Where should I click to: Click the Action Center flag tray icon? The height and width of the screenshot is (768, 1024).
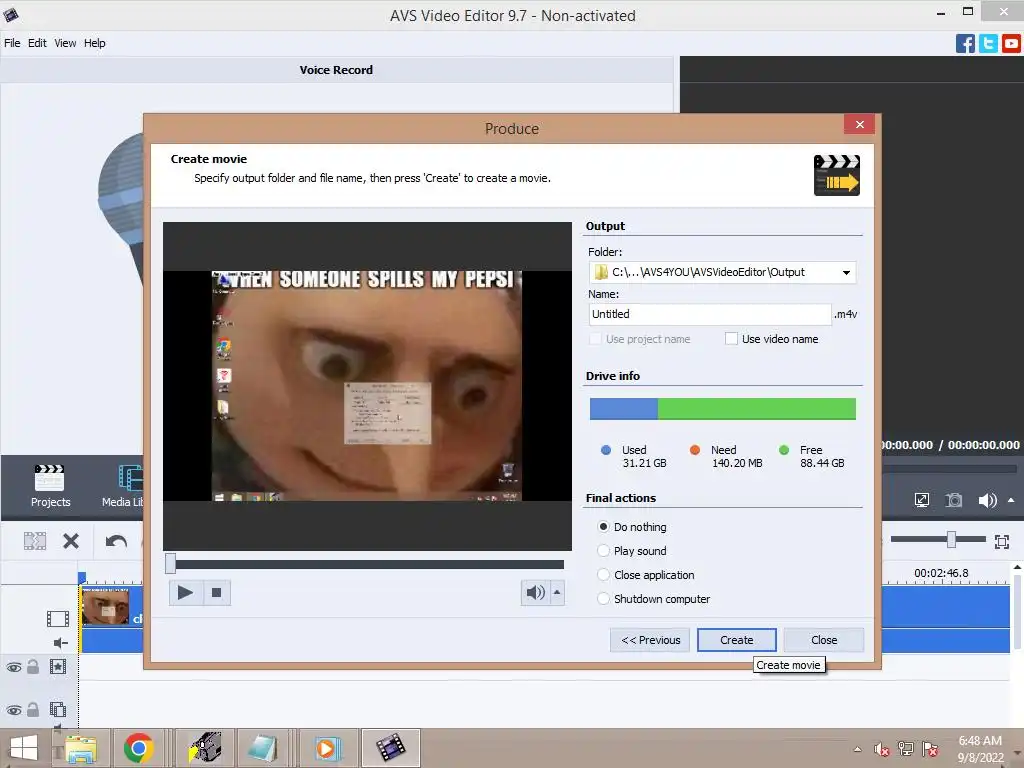(930, 749)
